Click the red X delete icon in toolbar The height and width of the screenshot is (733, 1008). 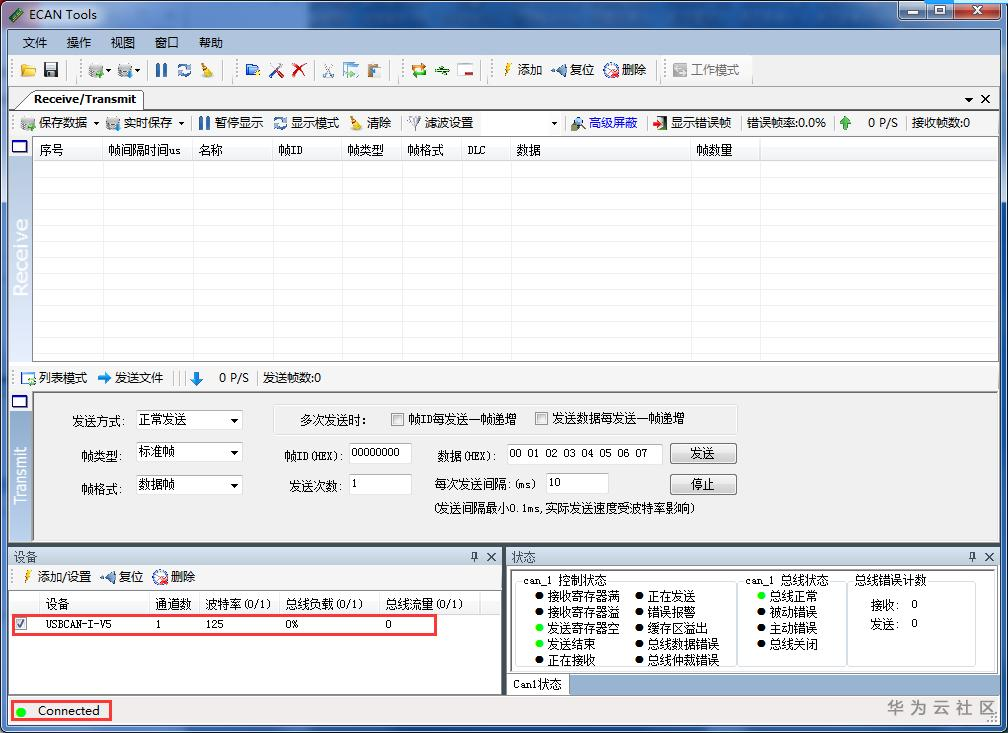[x=299, y=70]
